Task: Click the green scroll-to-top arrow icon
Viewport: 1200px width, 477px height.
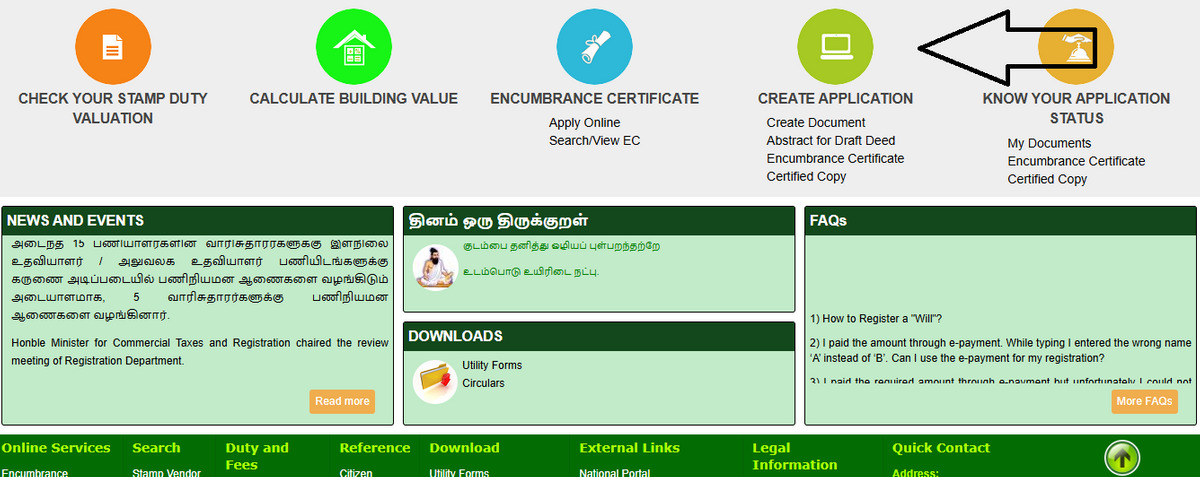Action: (x=1122, y=459)
